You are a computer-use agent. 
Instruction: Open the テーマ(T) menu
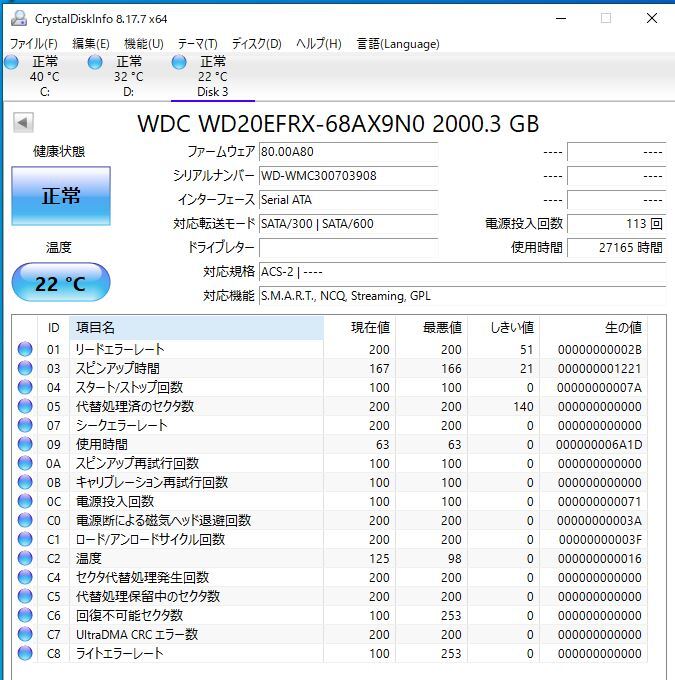click(x=197, y=44)
